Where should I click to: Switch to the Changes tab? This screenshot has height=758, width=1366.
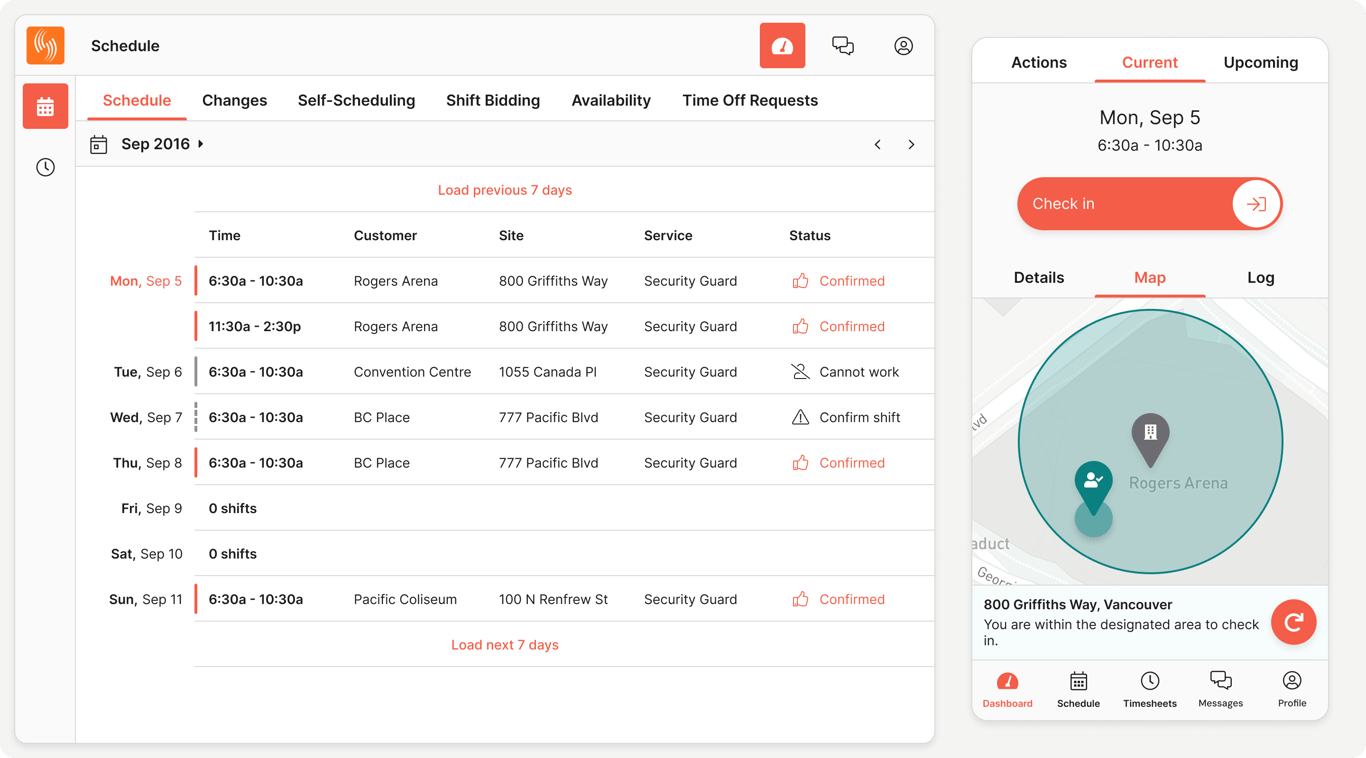(234, 100)
